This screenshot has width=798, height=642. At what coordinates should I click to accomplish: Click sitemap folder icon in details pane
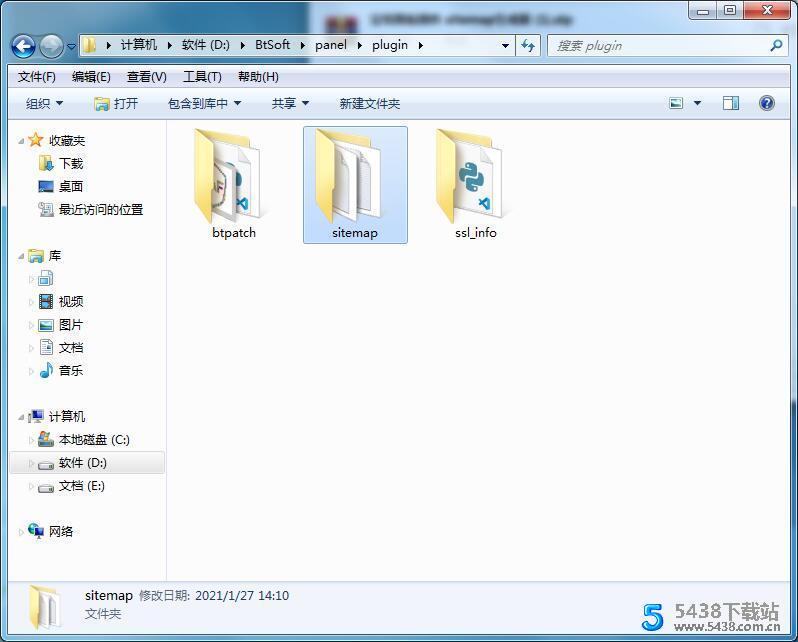[x=45, y=606]
